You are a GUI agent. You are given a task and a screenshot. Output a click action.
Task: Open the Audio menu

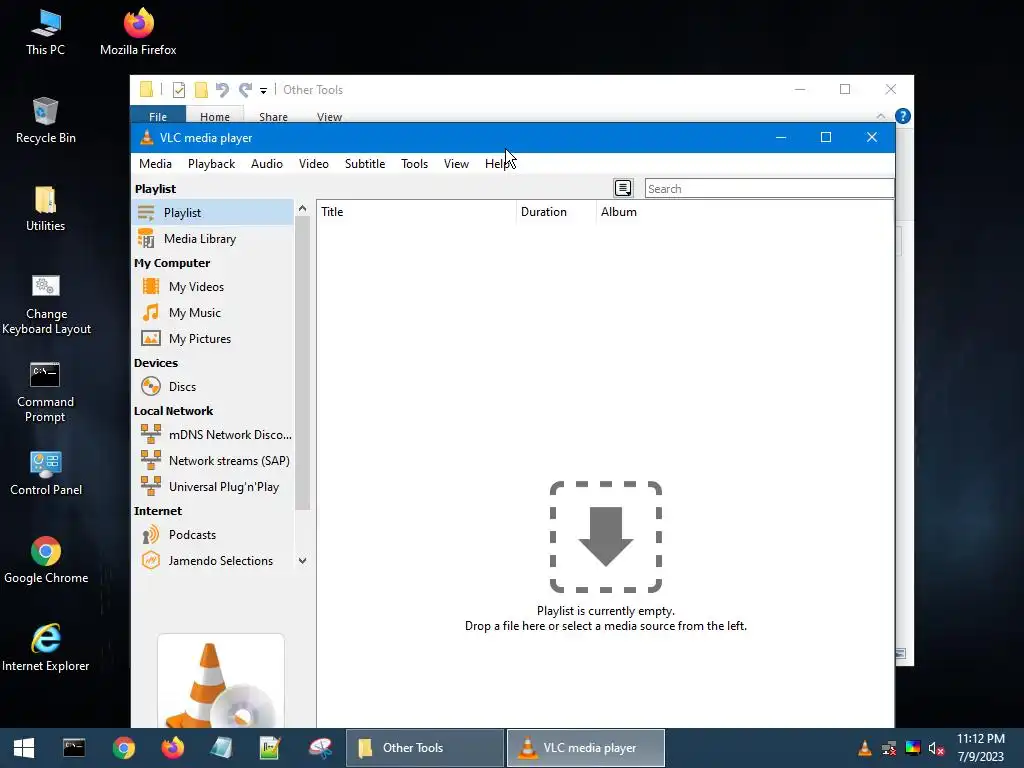click(266, 164)
